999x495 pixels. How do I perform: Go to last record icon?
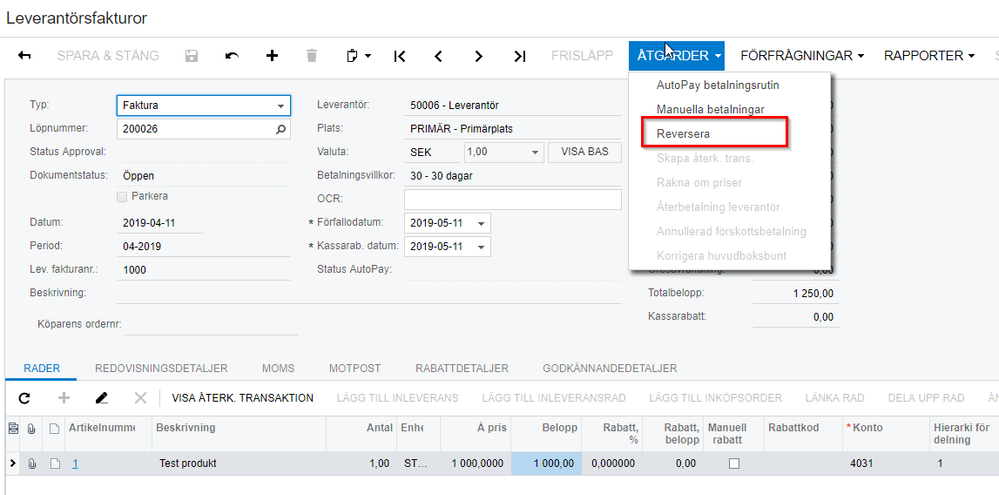[x=520, y=56]
